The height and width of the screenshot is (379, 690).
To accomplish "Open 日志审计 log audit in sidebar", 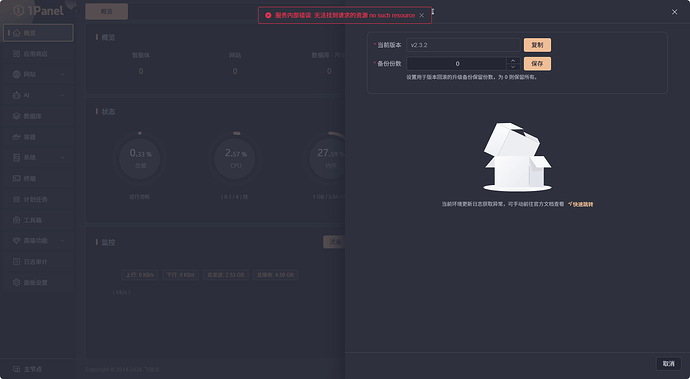I will click(x=38, y=261).
